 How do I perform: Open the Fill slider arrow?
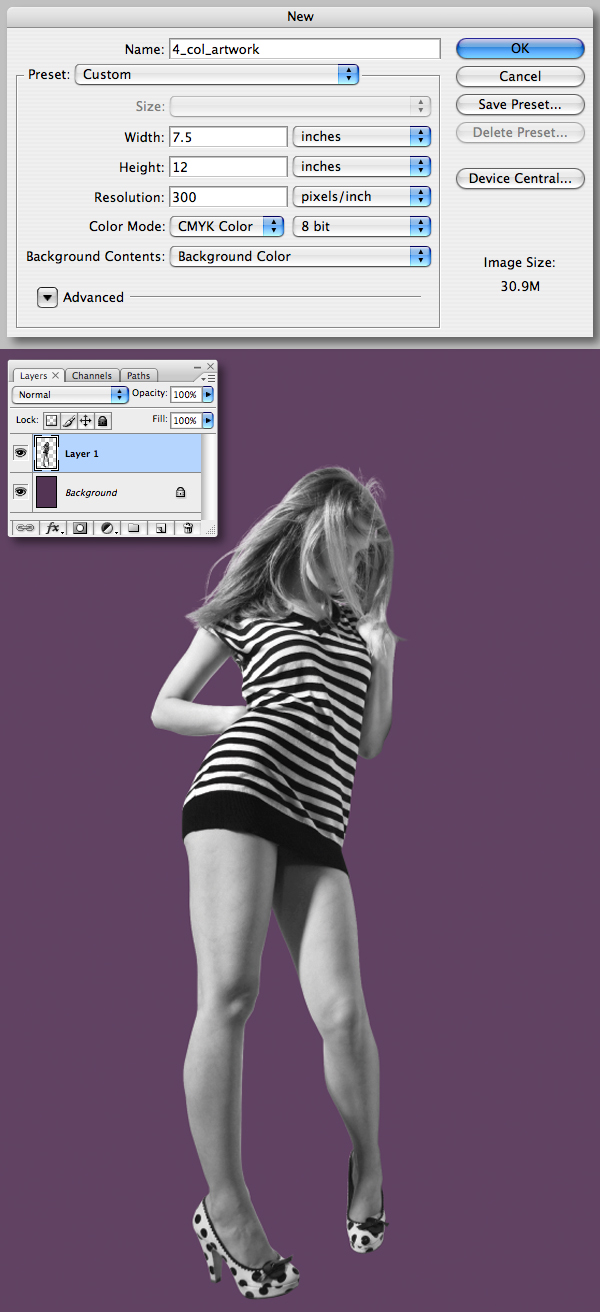pos(208,421)
